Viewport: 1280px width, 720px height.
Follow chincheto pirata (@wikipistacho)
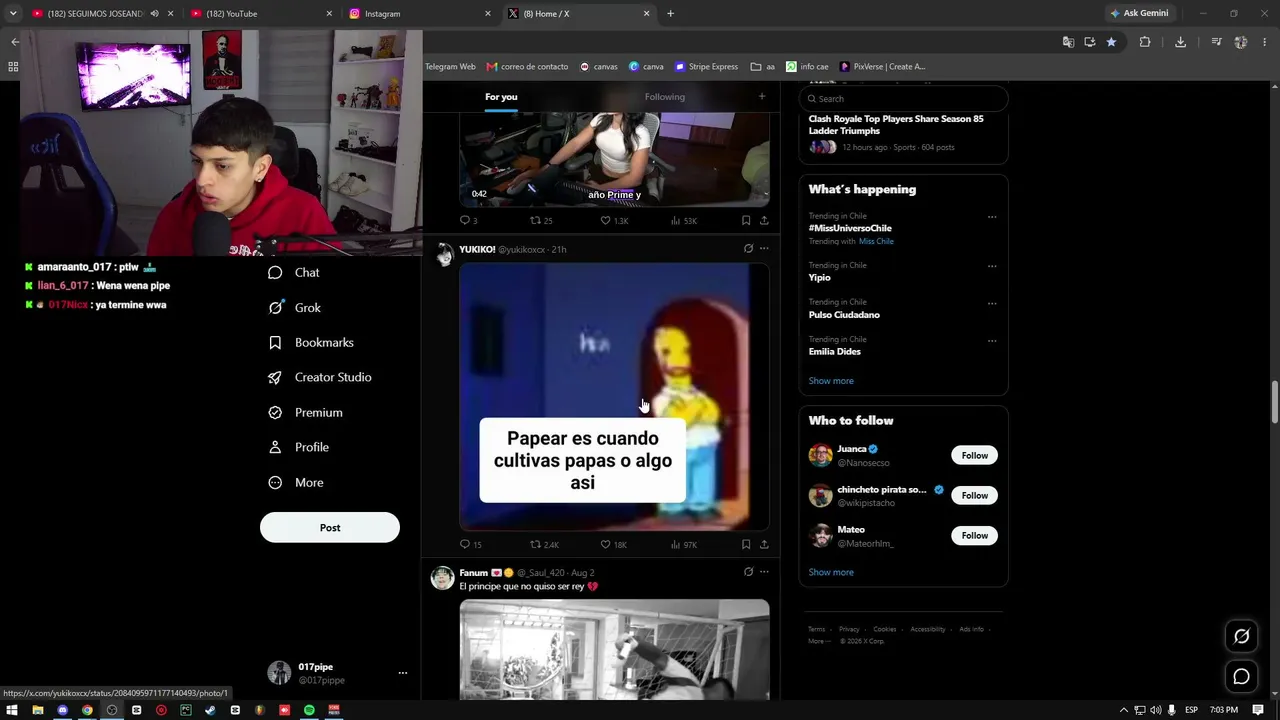(974, 496)
